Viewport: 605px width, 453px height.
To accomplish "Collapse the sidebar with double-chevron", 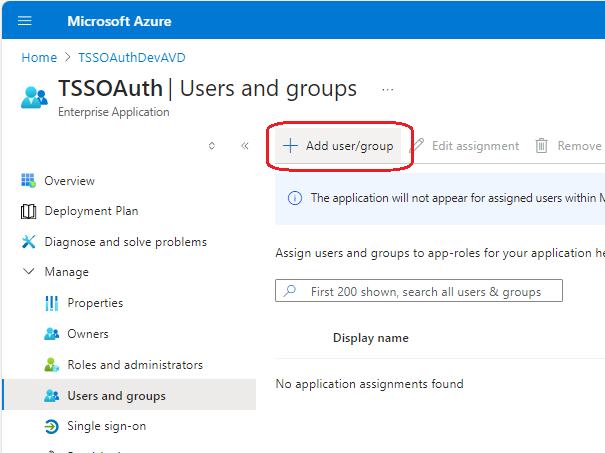I will (245, 146).
